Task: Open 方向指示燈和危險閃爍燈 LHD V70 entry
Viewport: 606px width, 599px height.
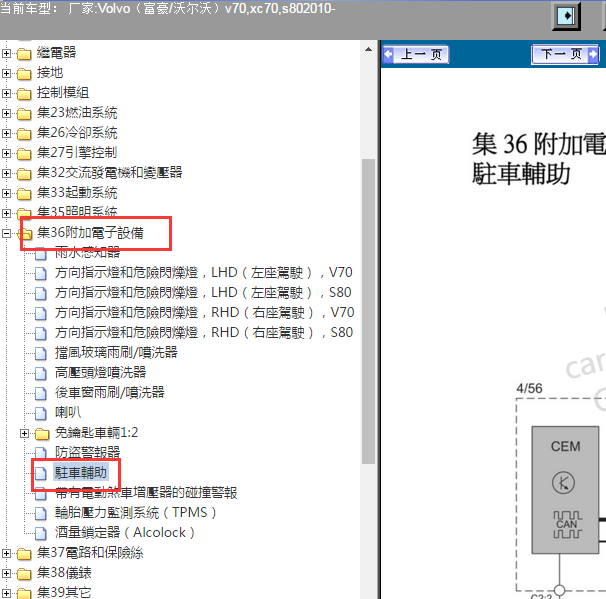Action: pyautogui.click(x=203, y=272)
